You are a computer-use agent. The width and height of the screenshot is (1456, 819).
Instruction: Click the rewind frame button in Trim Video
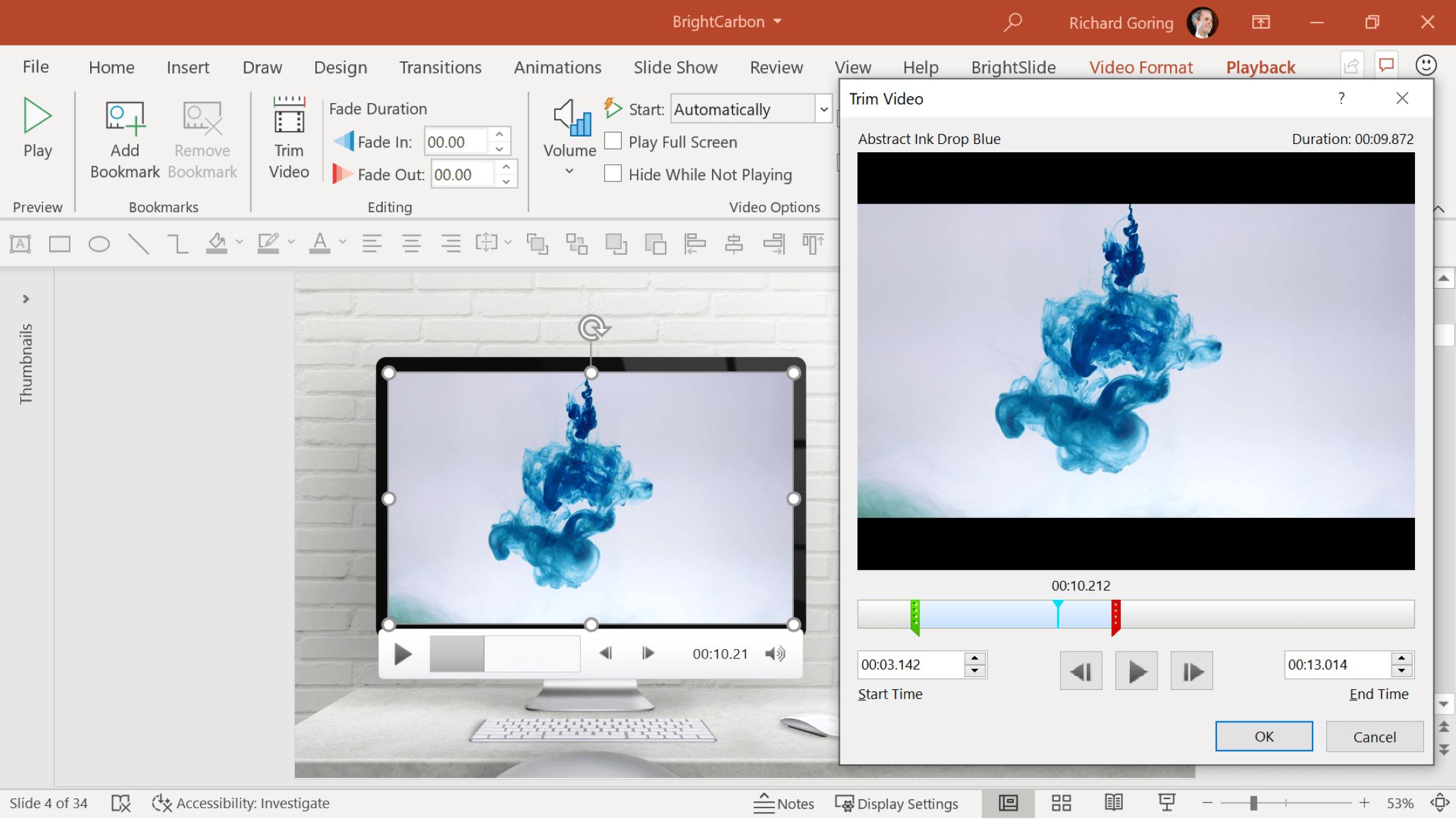(x=1081, y=671)
